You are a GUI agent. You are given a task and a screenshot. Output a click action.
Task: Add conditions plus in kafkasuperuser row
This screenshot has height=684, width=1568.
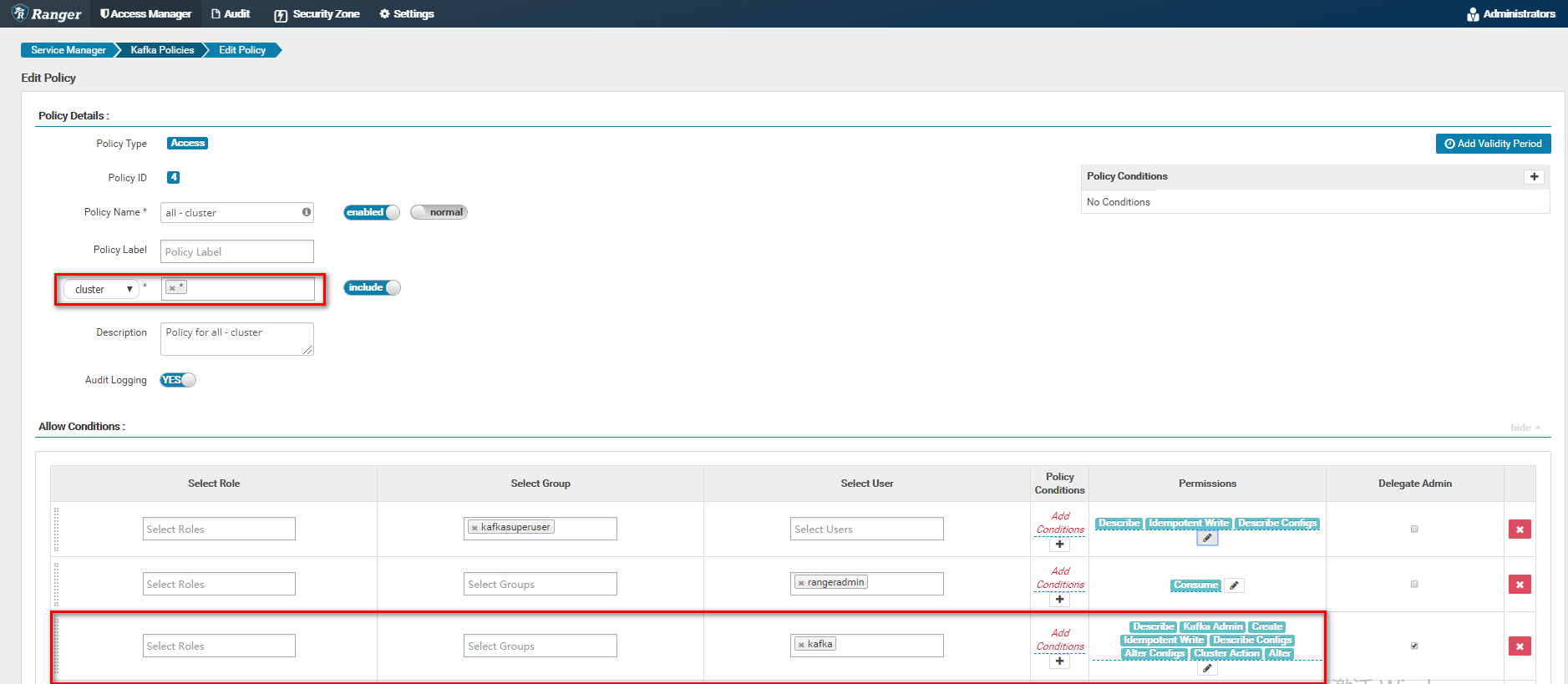point(1059,545)
